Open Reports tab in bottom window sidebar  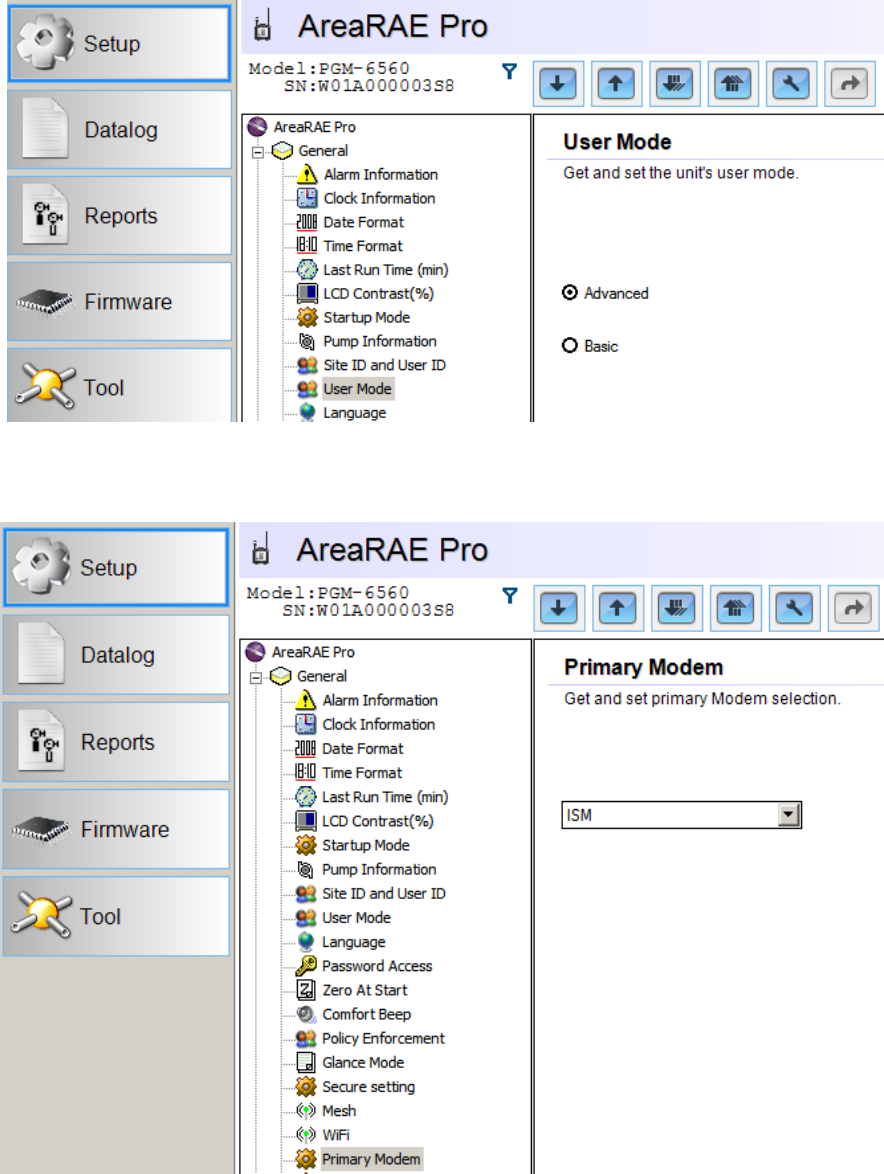116,742
